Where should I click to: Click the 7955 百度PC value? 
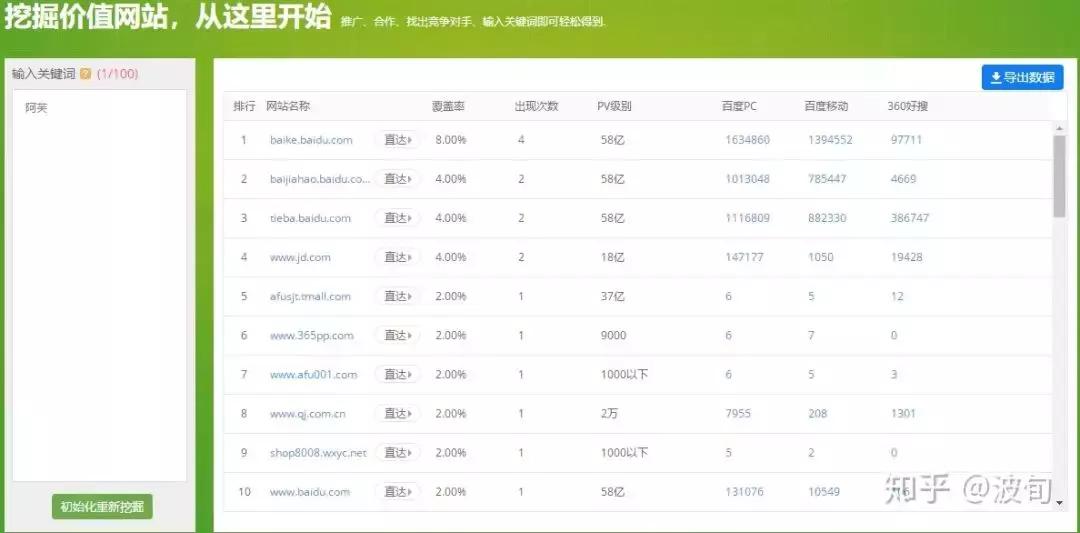[x=738, y=414]
